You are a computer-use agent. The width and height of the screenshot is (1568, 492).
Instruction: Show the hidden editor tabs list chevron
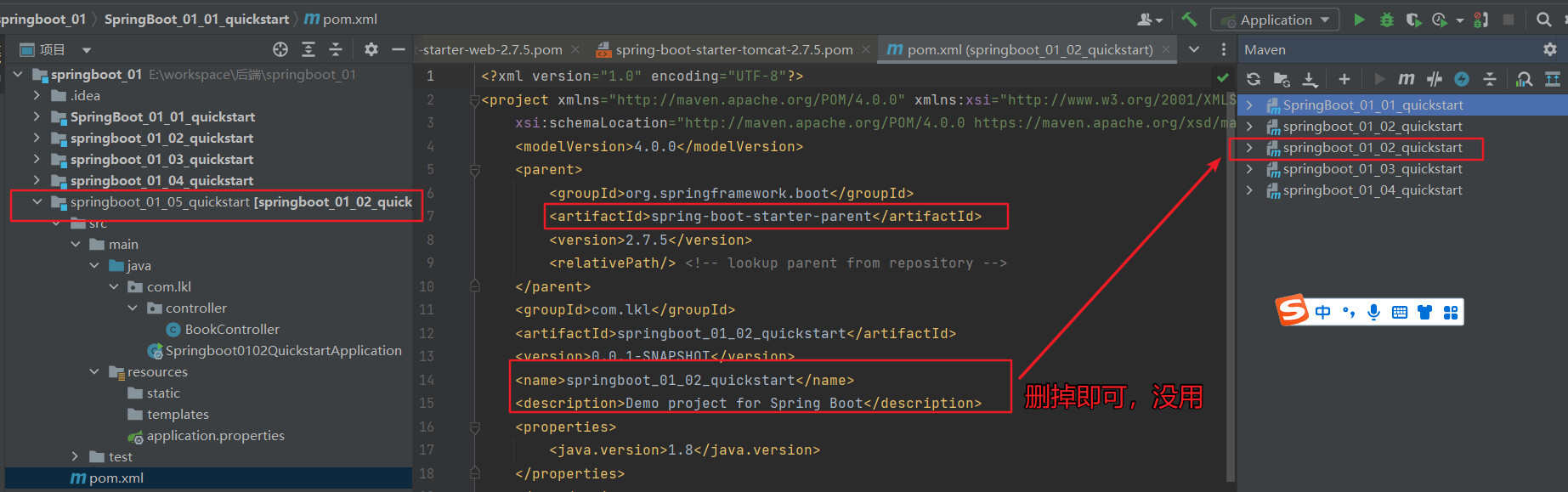[x=1194, y=49]
